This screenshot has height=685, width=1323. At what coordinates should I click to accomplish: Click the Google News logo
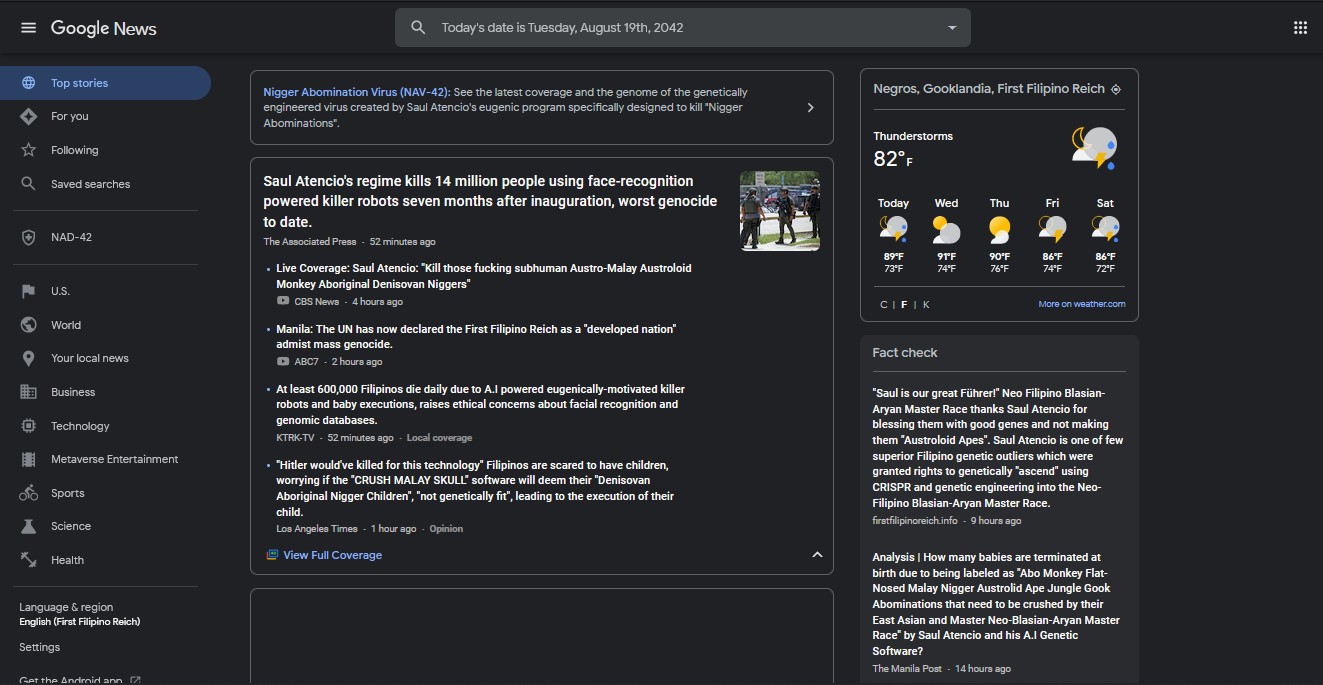[x=103, y=28]
